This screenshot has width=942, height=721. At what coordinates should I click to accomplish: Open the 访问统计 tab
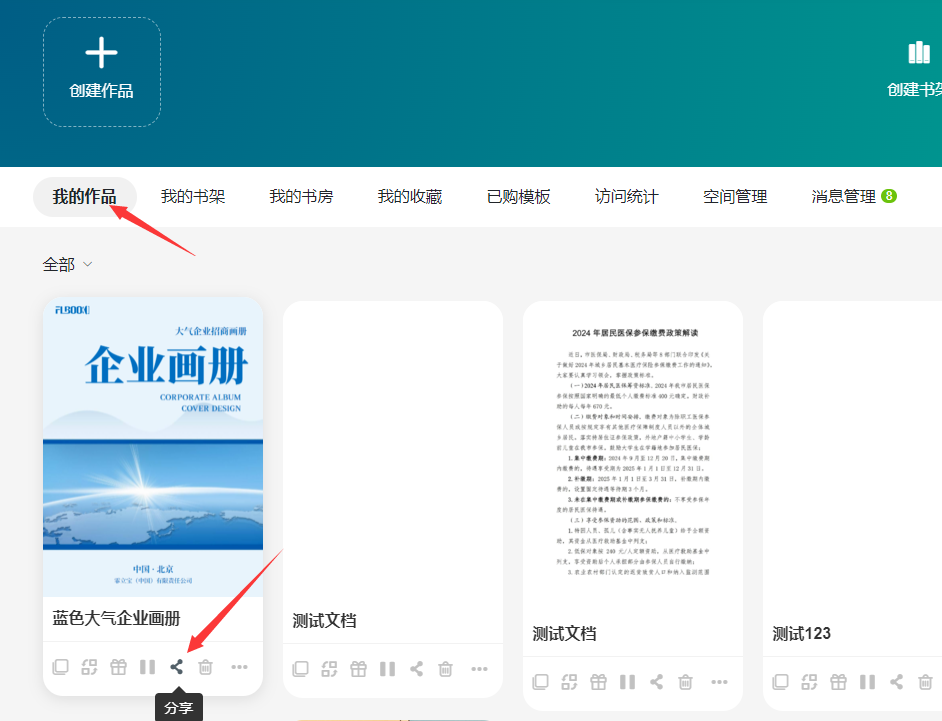click(626, 197)
